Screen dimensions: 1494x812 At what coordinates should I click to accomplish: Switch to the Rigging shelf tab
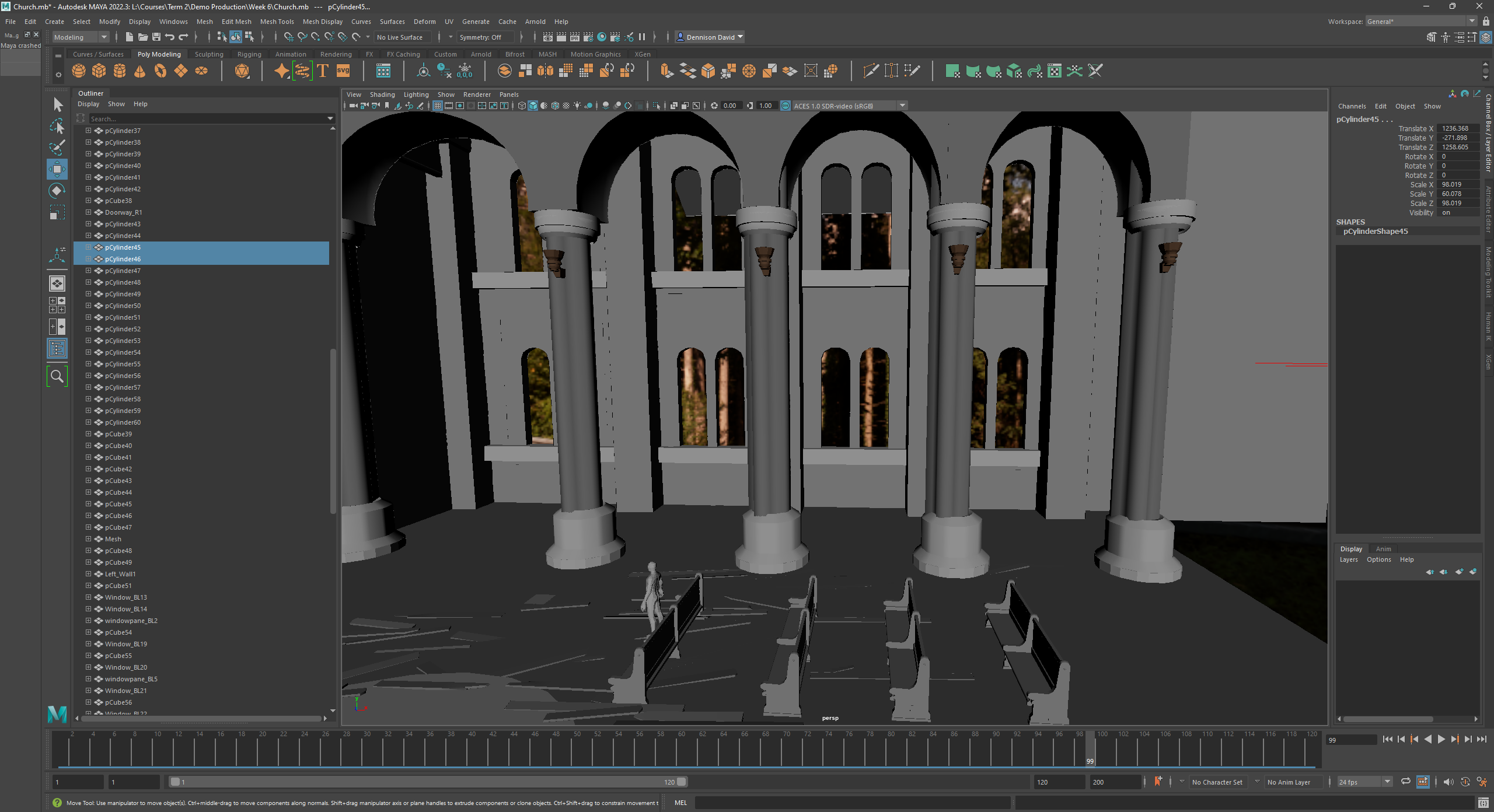click(249, 54)
